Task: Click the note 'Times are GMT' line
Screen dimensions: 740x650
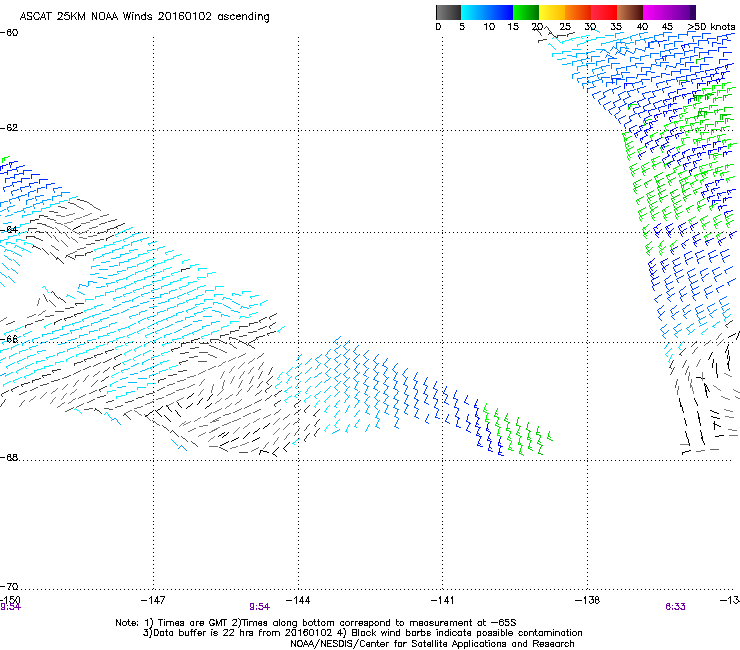Action: pos(316,623)
